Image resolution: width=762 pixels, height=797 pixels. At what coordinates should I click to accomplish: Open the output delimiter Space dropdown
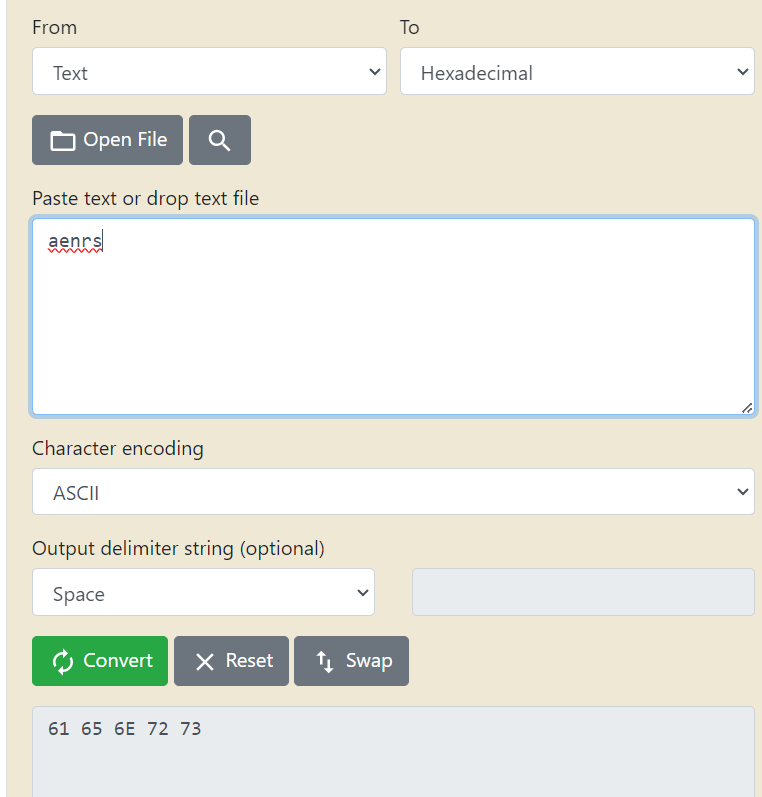click(x=203, y=592)
